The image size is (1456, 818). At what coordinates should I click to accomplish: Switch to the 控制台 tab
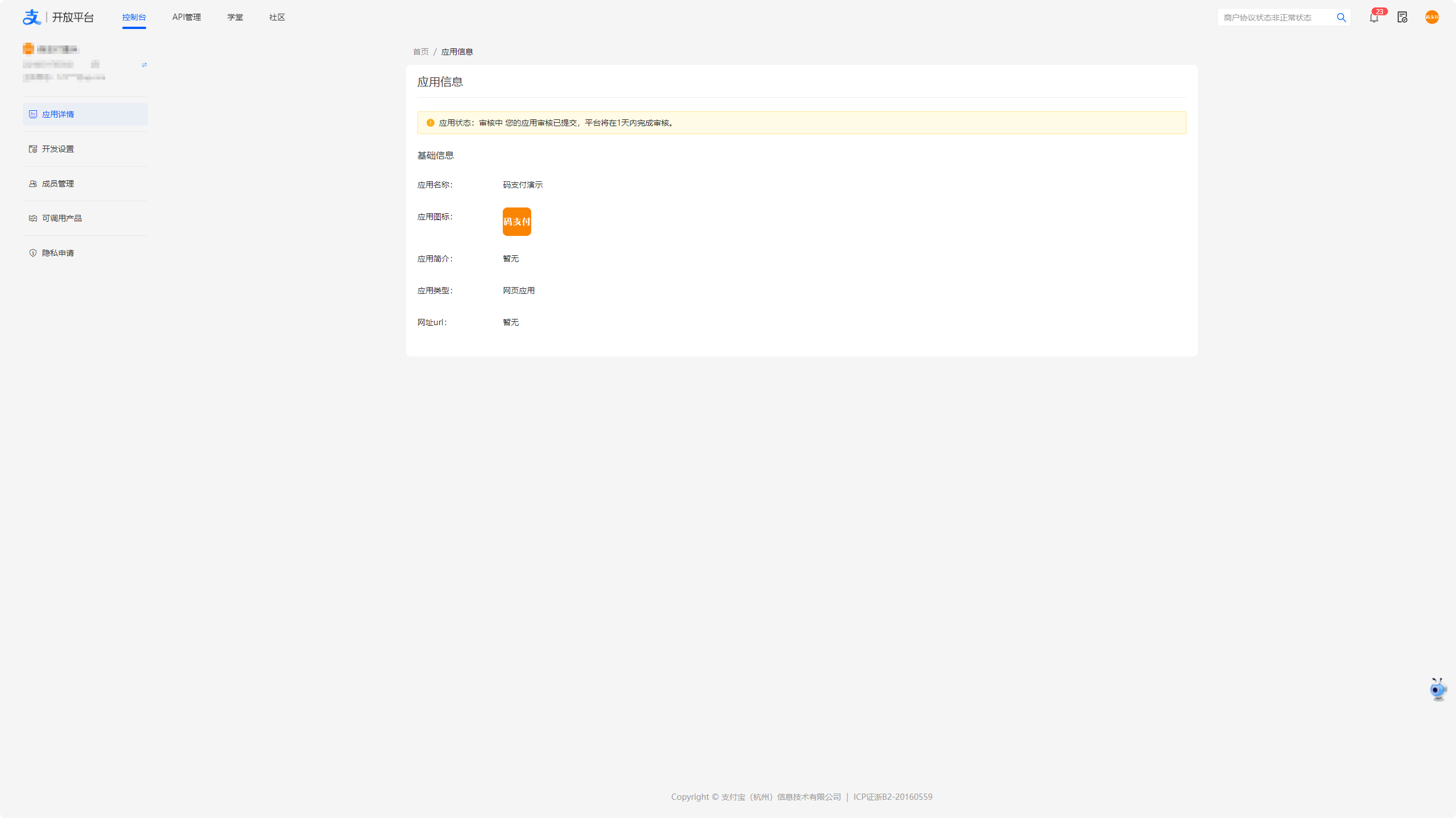(134, 18)
